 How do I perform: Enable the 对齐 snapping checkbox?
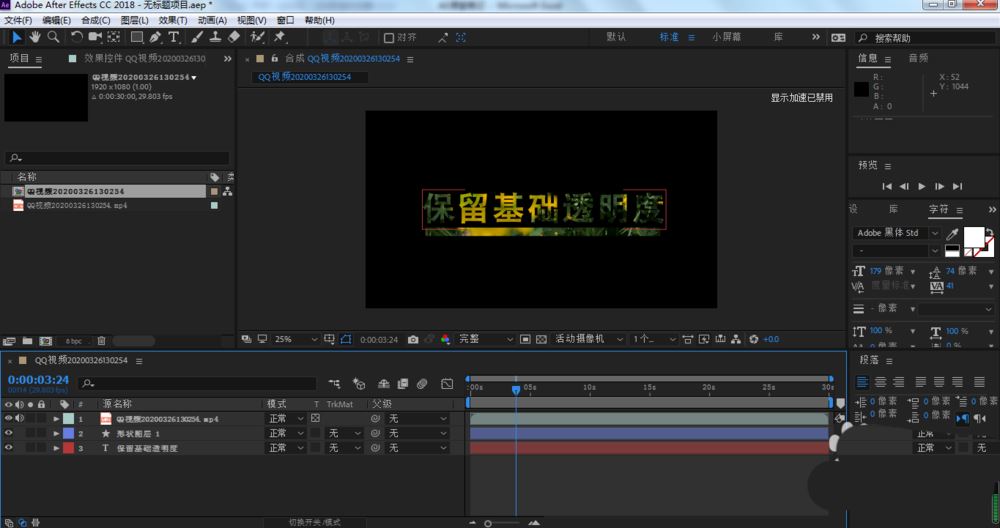pos(390,38)
